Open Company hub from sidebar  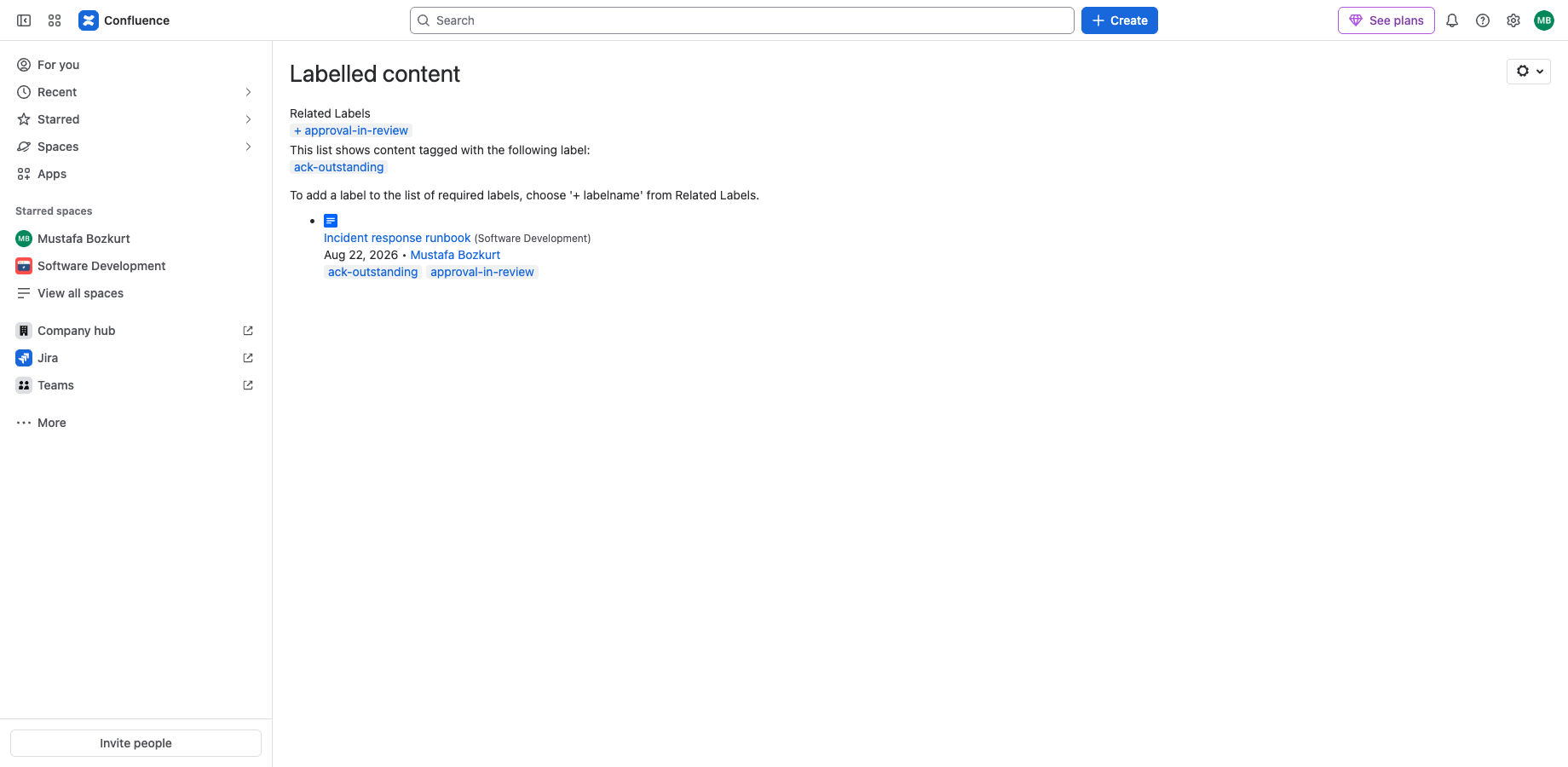click(x=135, y=331)
